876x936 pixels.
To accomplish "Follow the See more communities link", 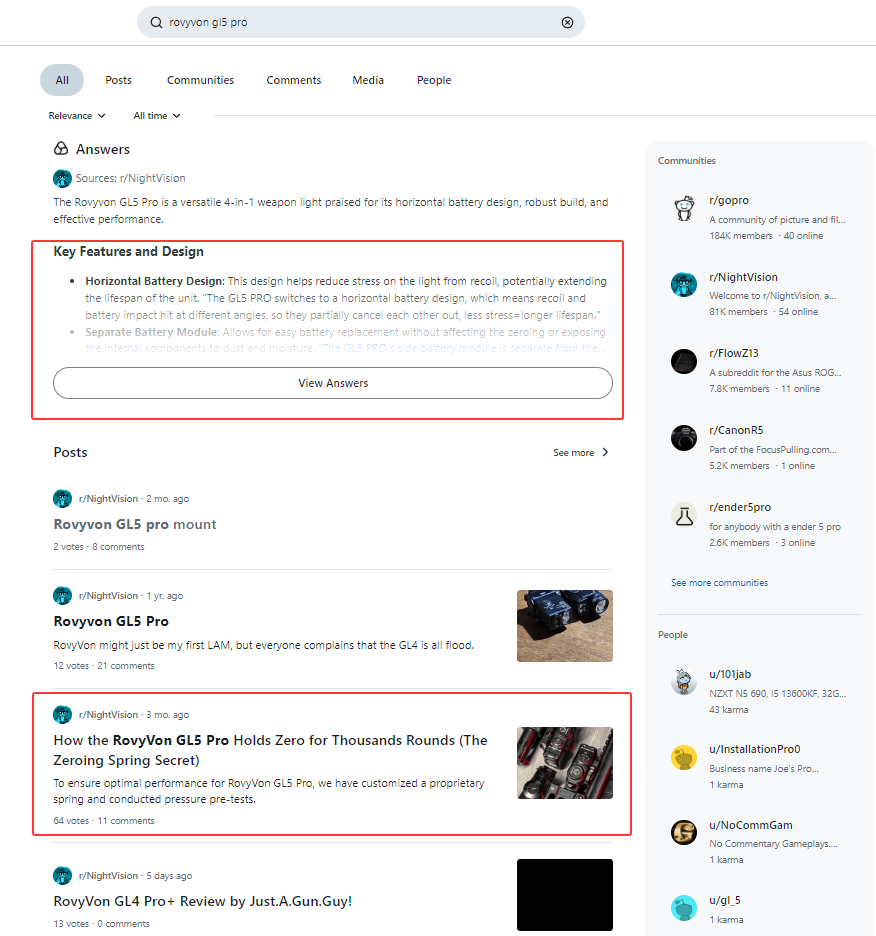I will (x=720, y=583).
